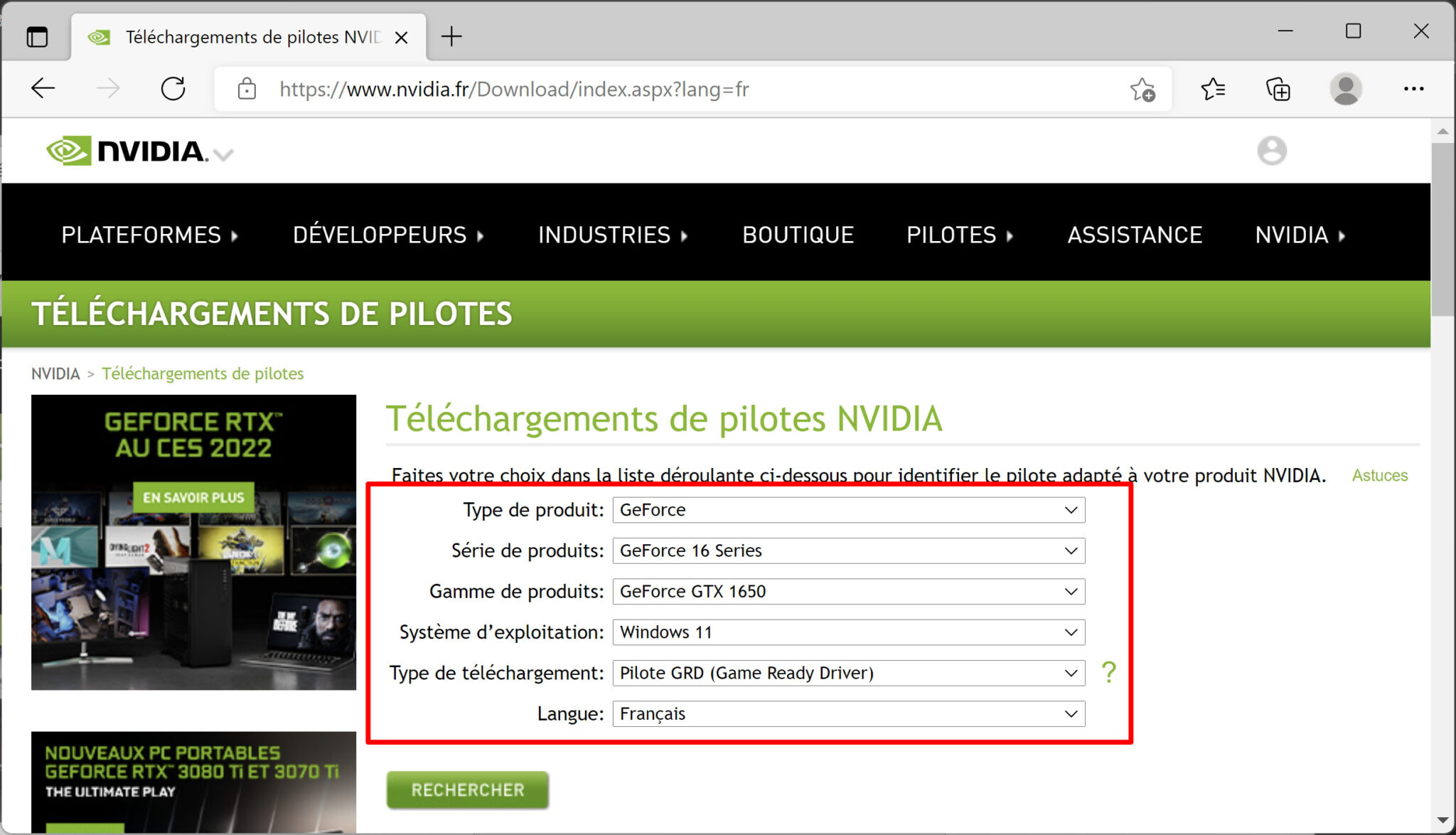Reload the page with the refresh icon

pyautogui.click(x=173, y=88)
